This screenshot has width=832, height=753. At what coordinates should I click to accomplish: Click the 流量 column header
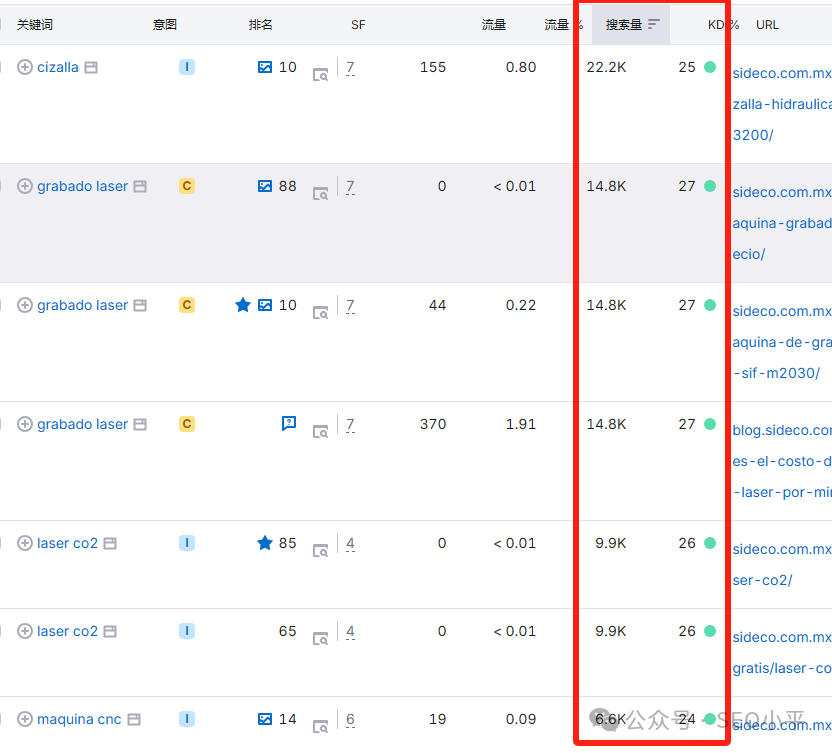[493, 24]
